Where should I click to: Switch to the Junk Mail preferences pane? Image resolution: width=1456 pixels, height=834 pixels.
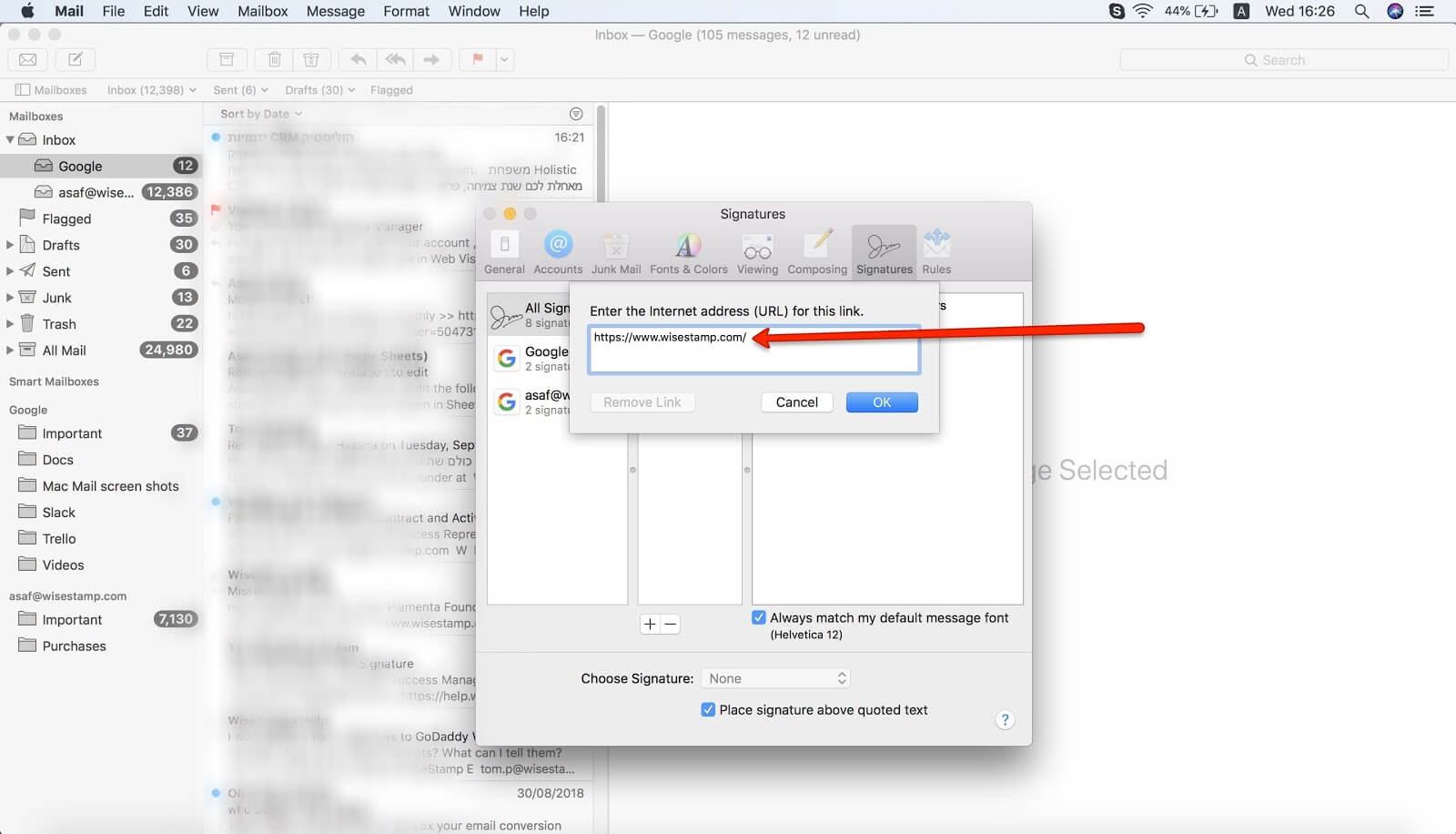(x=616, y=251)
